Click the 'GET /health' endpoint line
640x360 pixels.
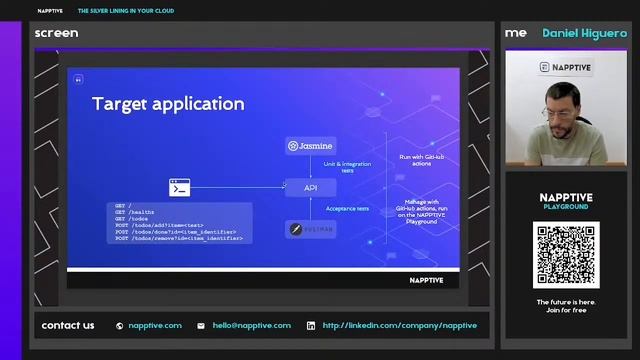135,212
